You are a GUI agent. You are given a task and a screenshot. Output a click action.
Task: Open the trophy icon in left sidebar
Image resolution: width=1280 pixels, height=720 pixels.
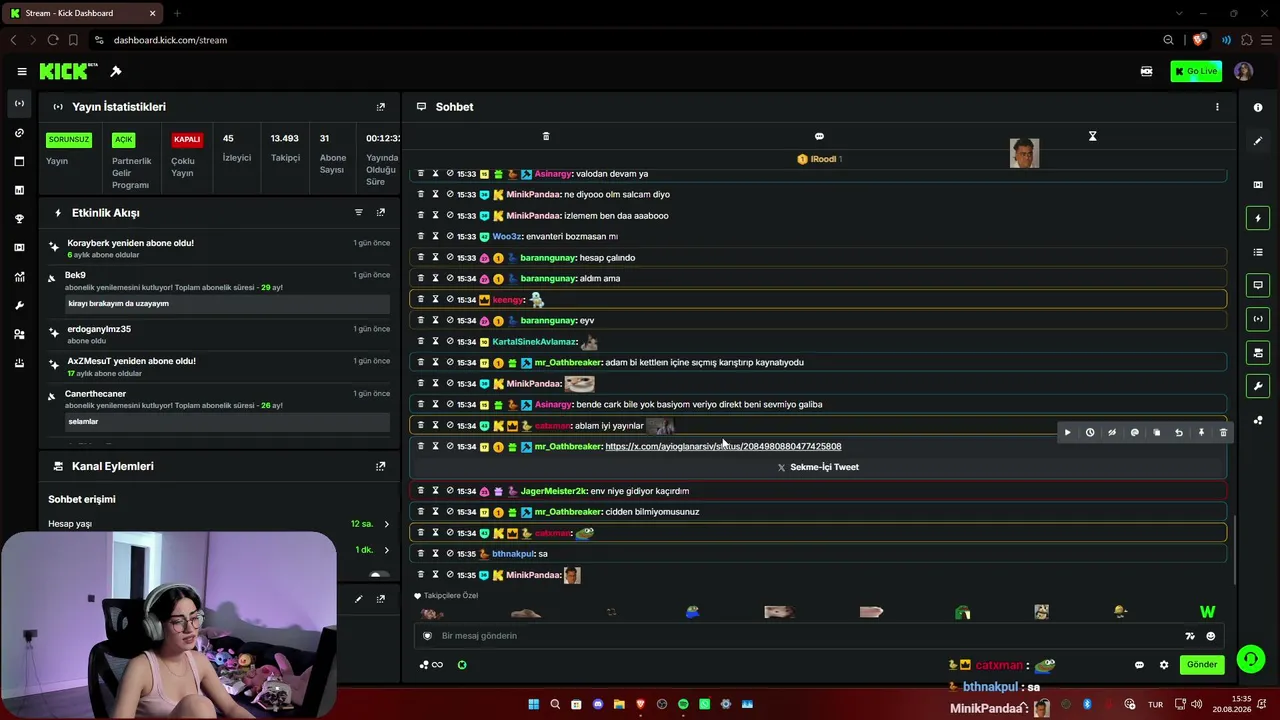pyautogui.click(x=19, y=219)
